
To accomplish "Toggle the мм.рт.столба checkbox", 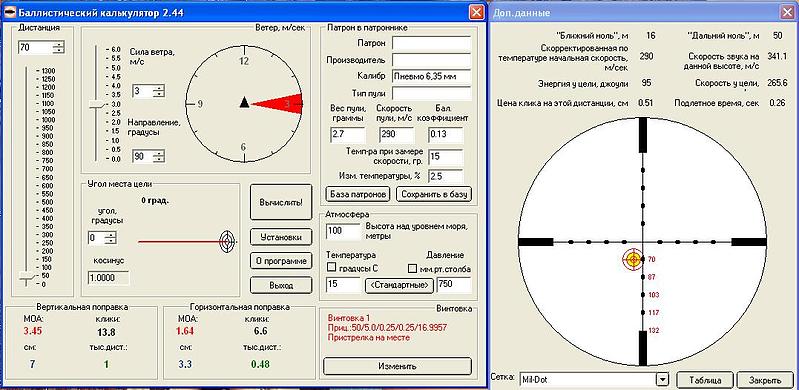I will tap(413, 267).
